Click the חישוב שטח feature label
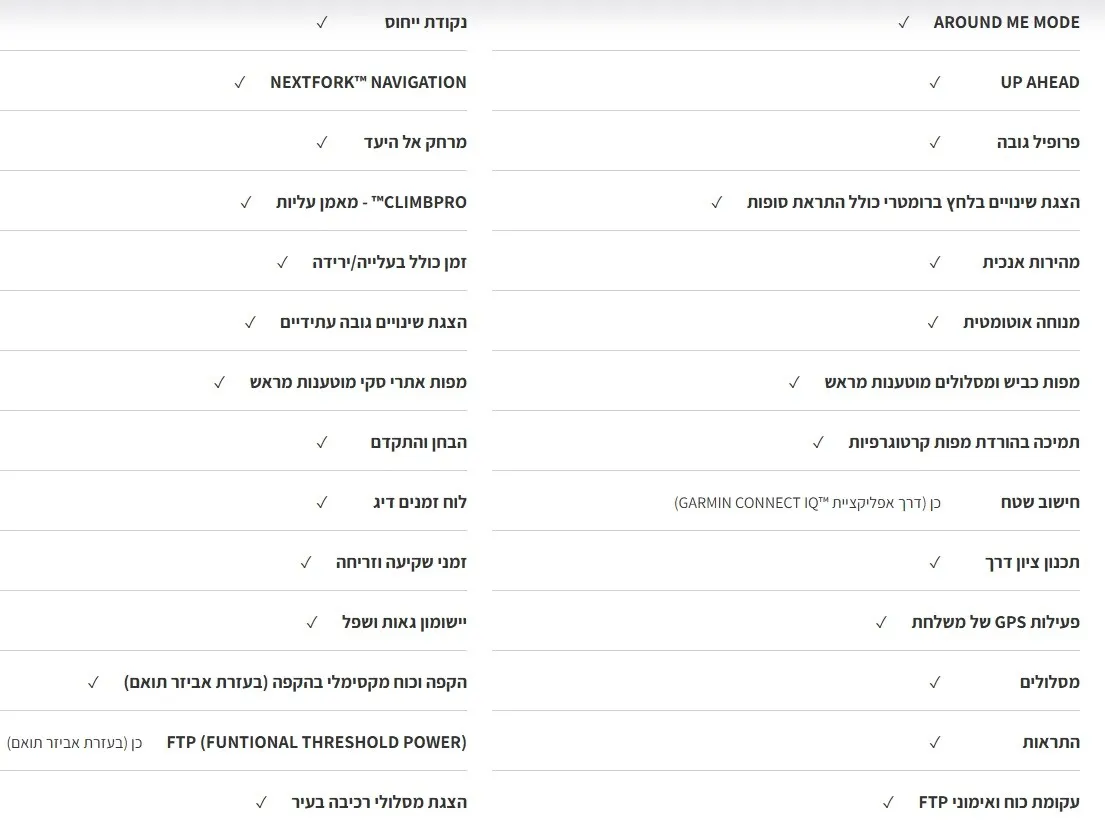The height and width of the screenshot is (829, 1105). coord(1040,502)
